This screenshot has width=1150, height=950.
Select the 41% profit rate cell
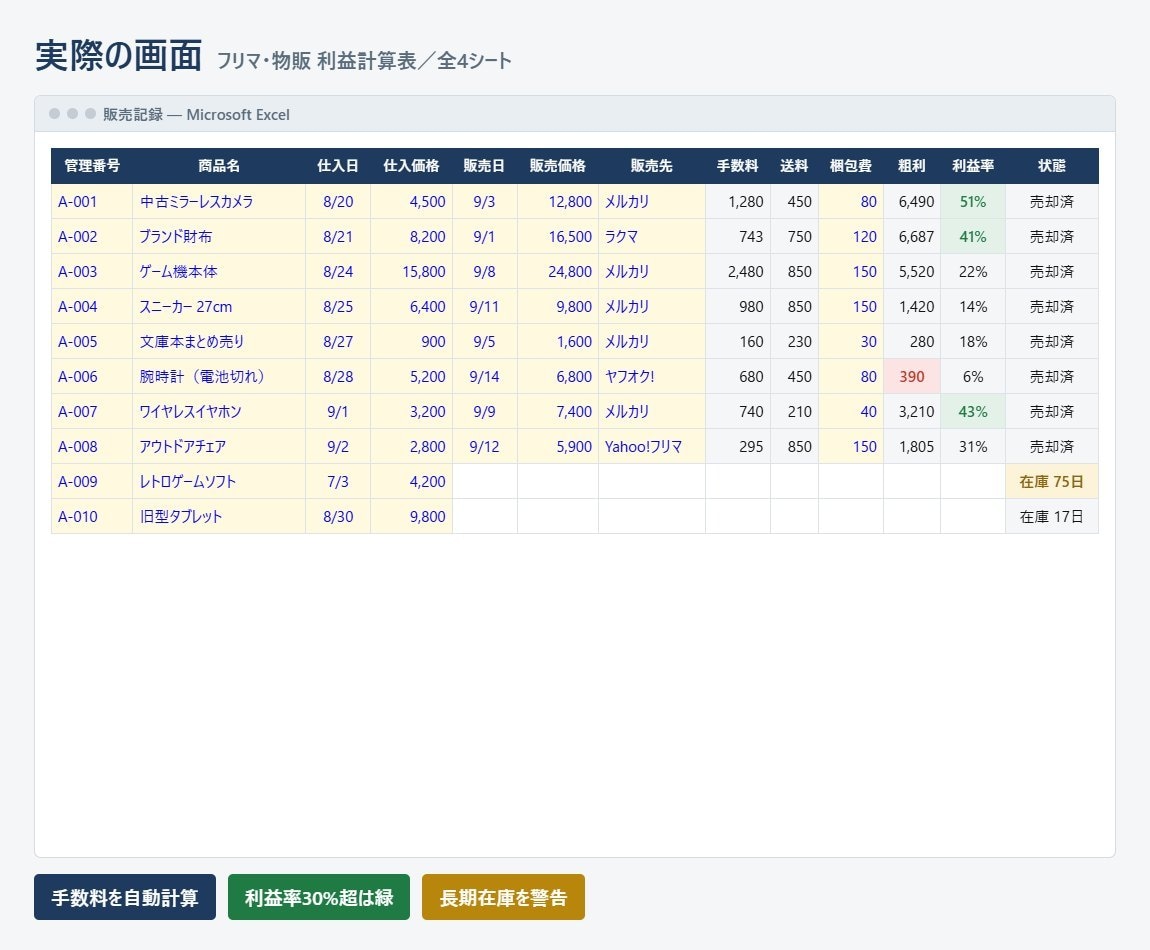[x=973, y=236]
